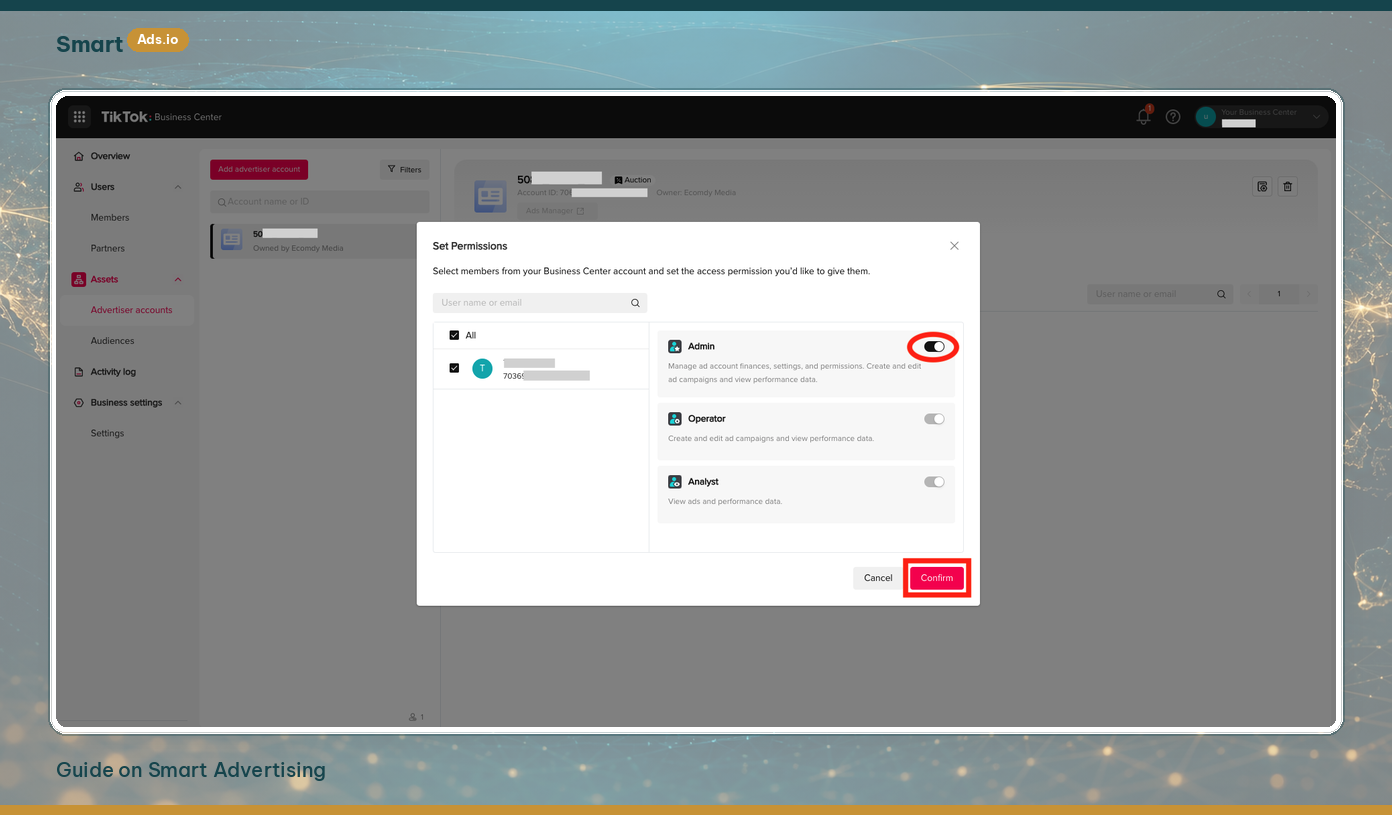Click the assign permissions icon beside trash
Screen dimensions: 1392x815
1262,186
